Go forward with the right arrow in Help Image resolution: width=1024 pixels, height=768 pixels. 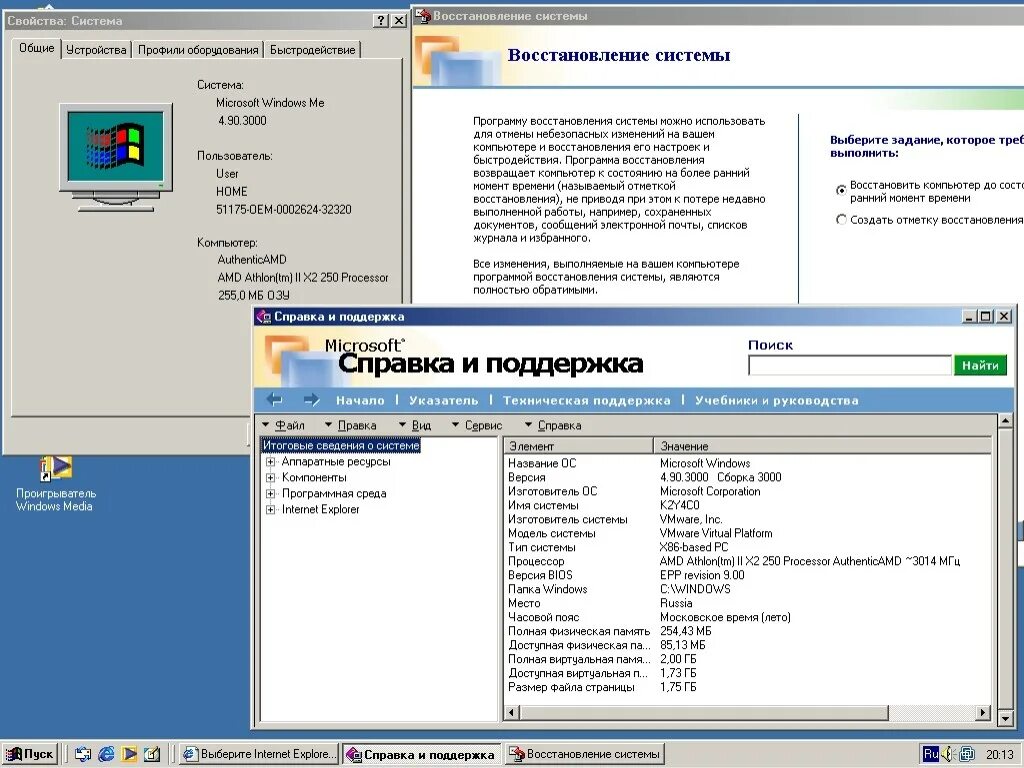[x=312, y=400]
